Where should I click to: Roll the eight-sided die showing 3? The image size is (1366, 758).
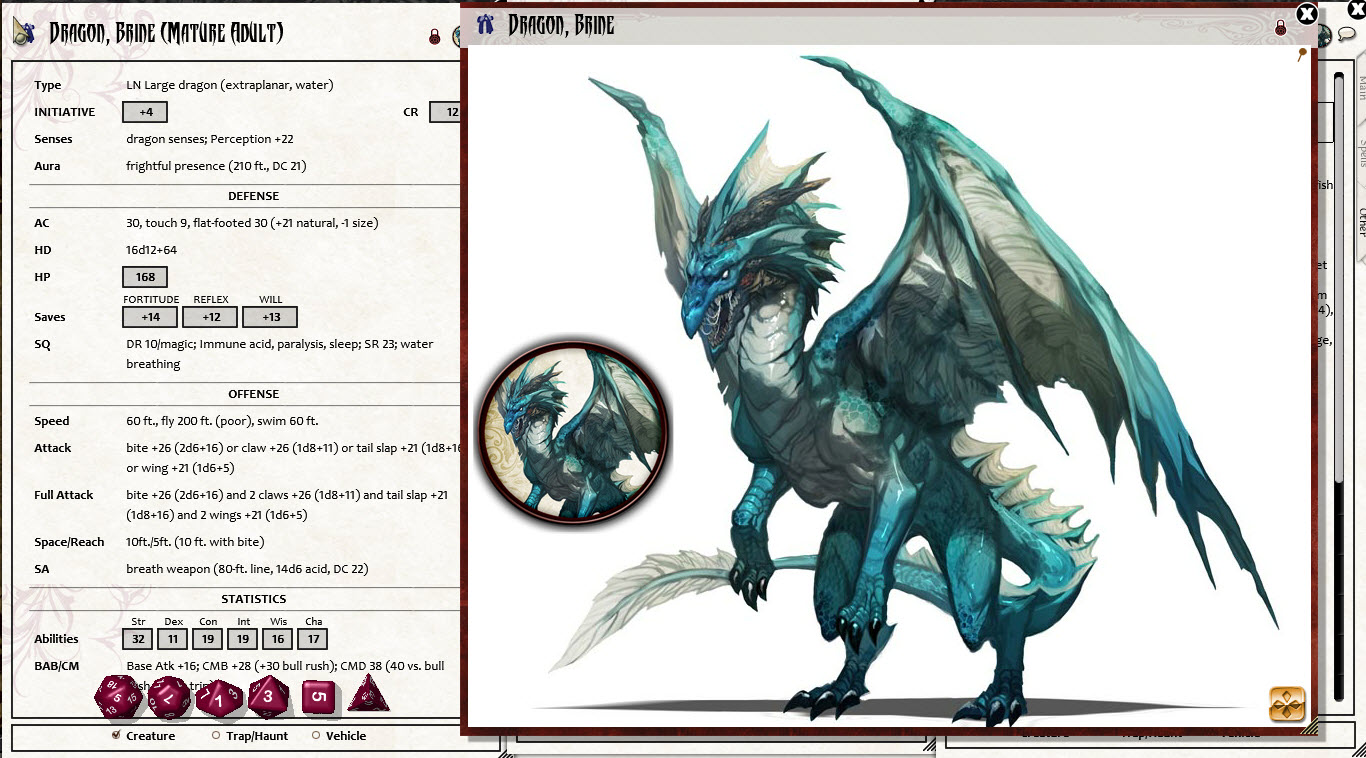click(x=268, y=697)
